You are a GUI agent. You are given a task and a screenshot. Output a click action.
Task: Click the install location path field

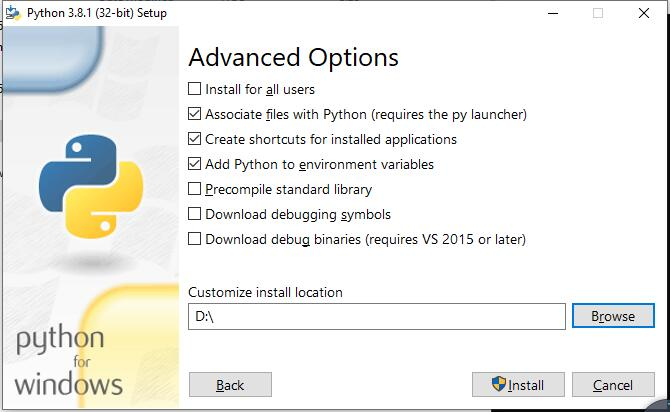click(377, 317)
